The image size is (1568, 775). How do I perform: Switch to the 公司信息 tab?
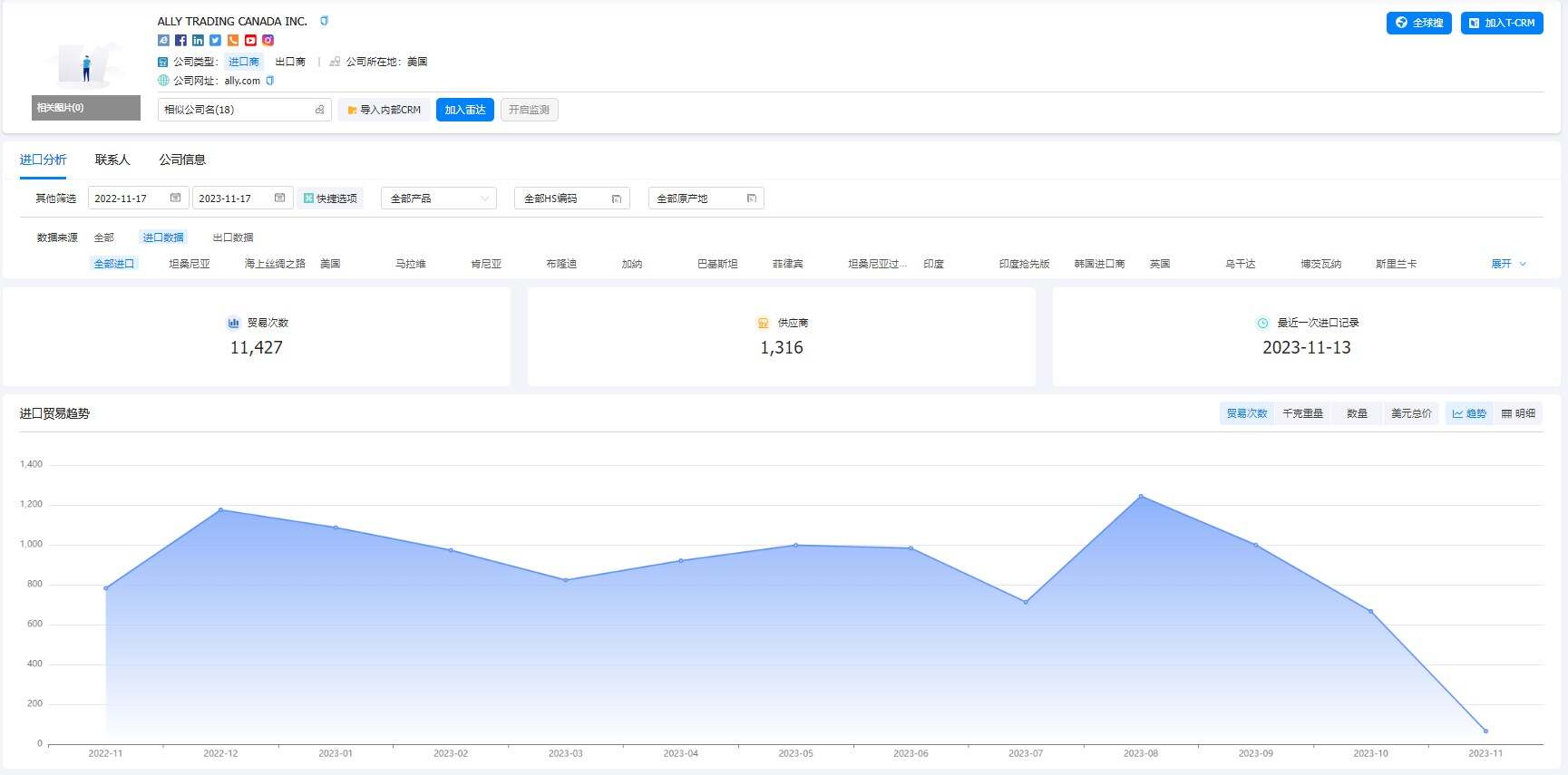pyautogui.click(x=182, y=160)
